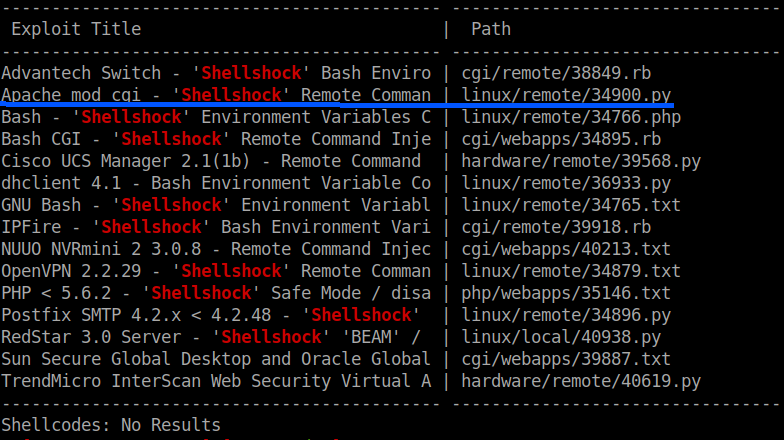Click the path hardware/remote/39568.py
The width and height of the screenshot is (784, 440).
tap(581, 161)
